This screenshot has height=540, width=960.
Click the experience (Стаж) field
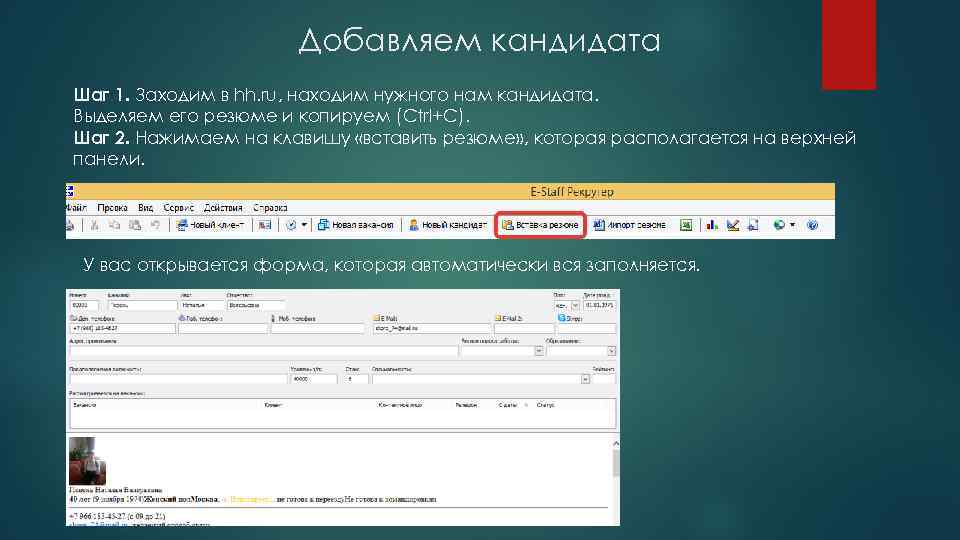(x=357, y=379)
